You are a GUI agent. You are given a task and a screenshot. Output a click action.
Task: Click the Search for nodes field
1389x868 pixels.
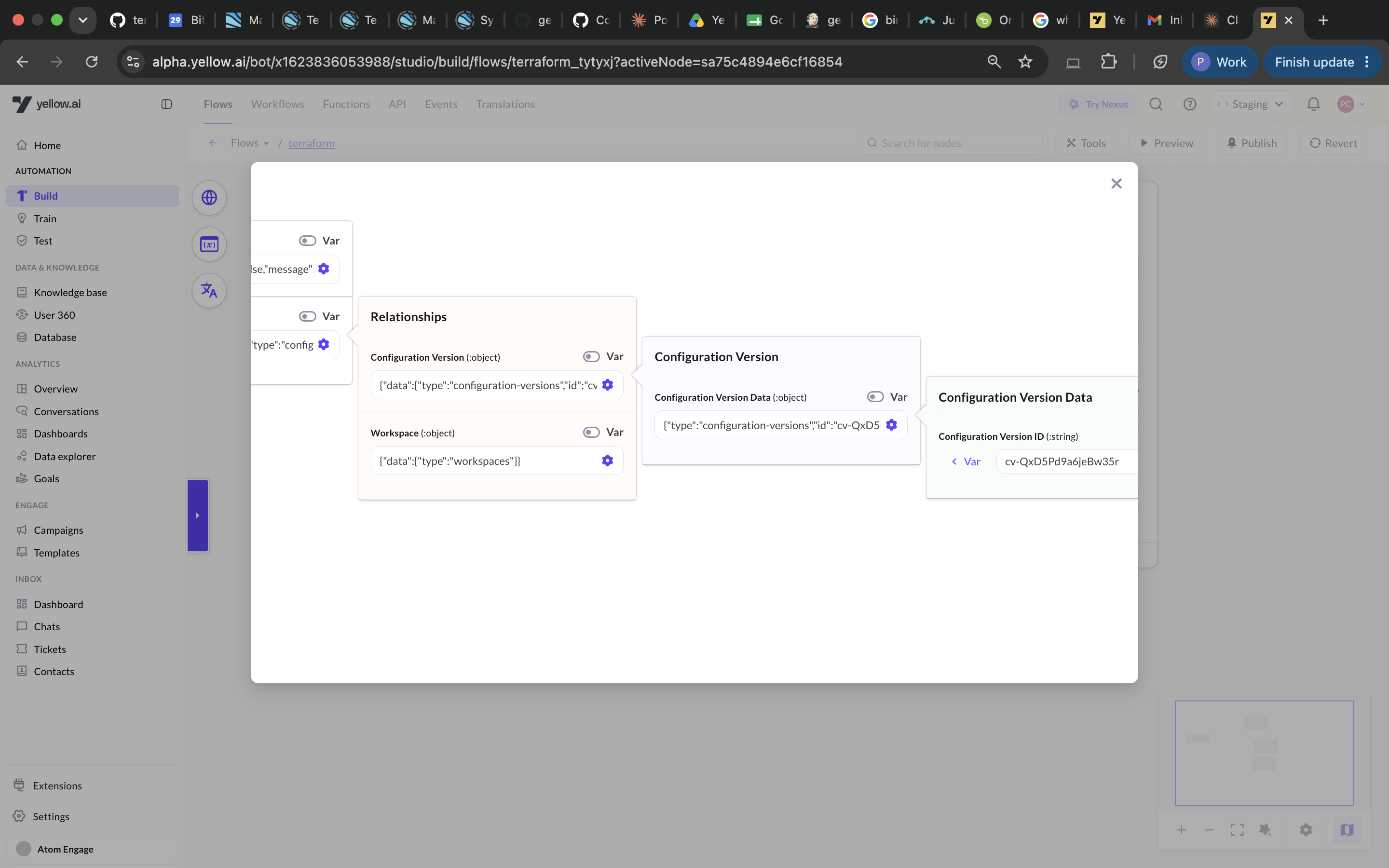pyautogui.click(x=950, y=143)
